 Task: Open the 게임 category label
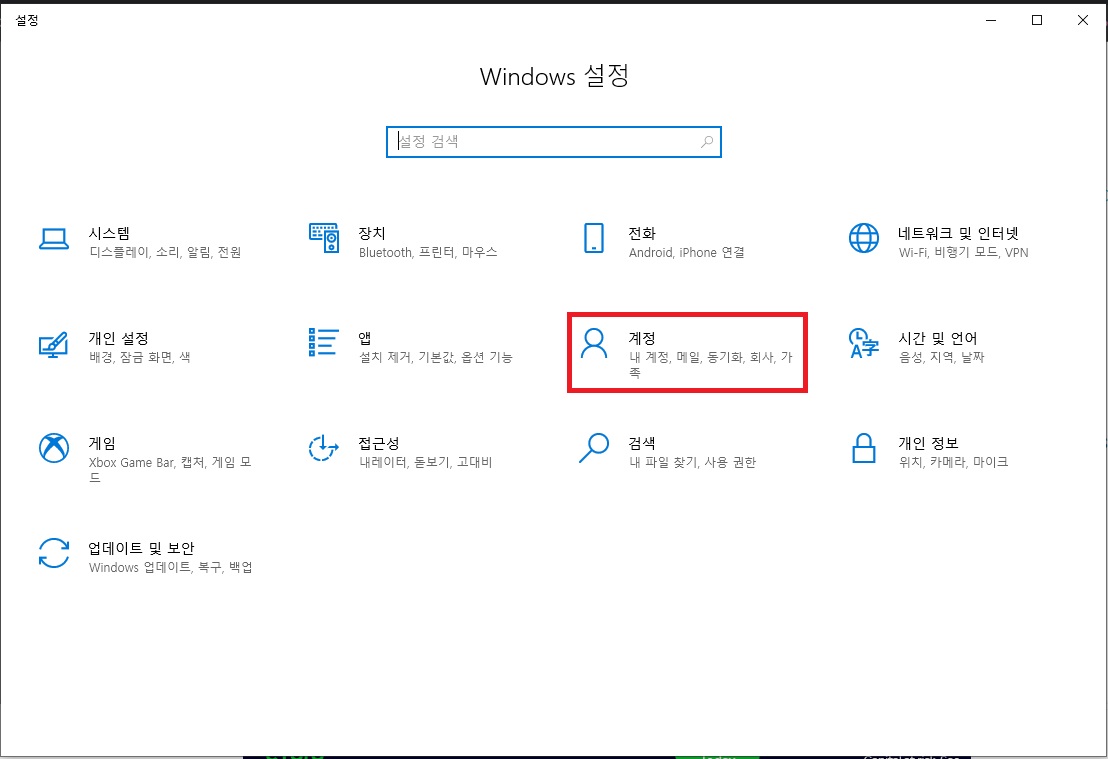(x=102, y=443)
